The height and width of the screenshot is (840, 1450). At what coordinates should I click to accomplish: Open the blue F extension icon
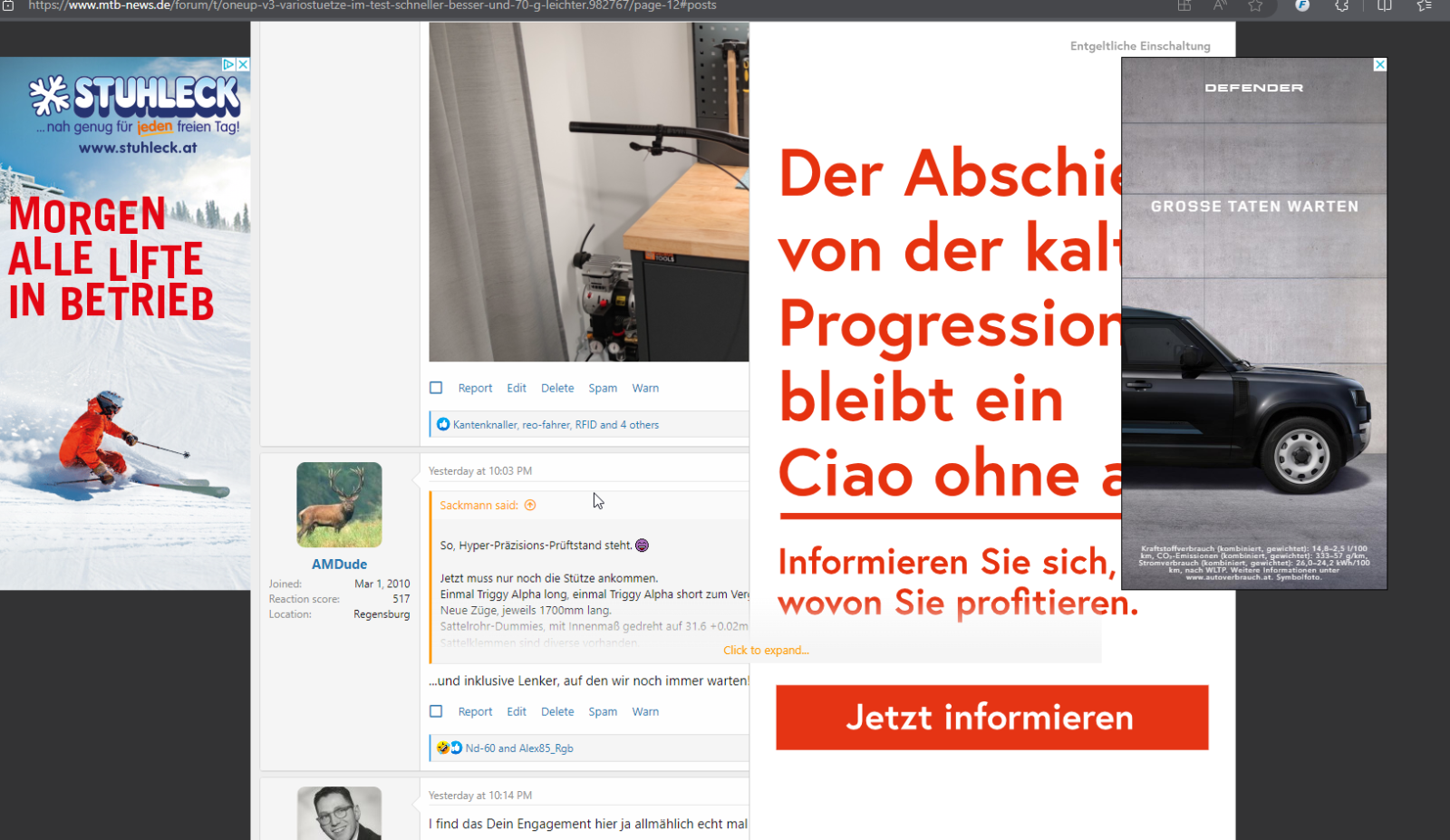point(1302,5)
